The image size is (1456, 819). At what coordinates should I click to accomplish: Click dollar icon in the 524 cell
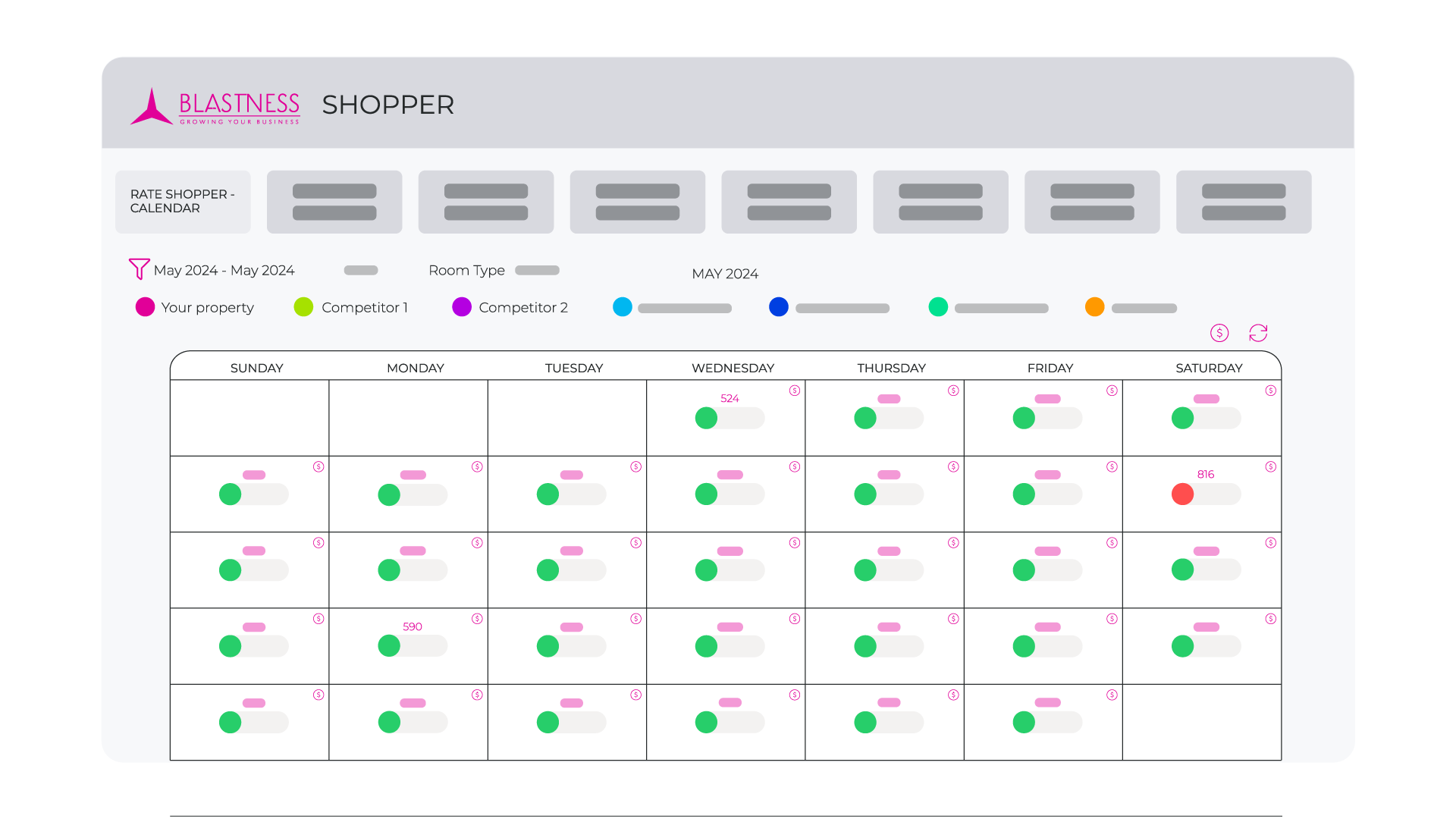794,391
